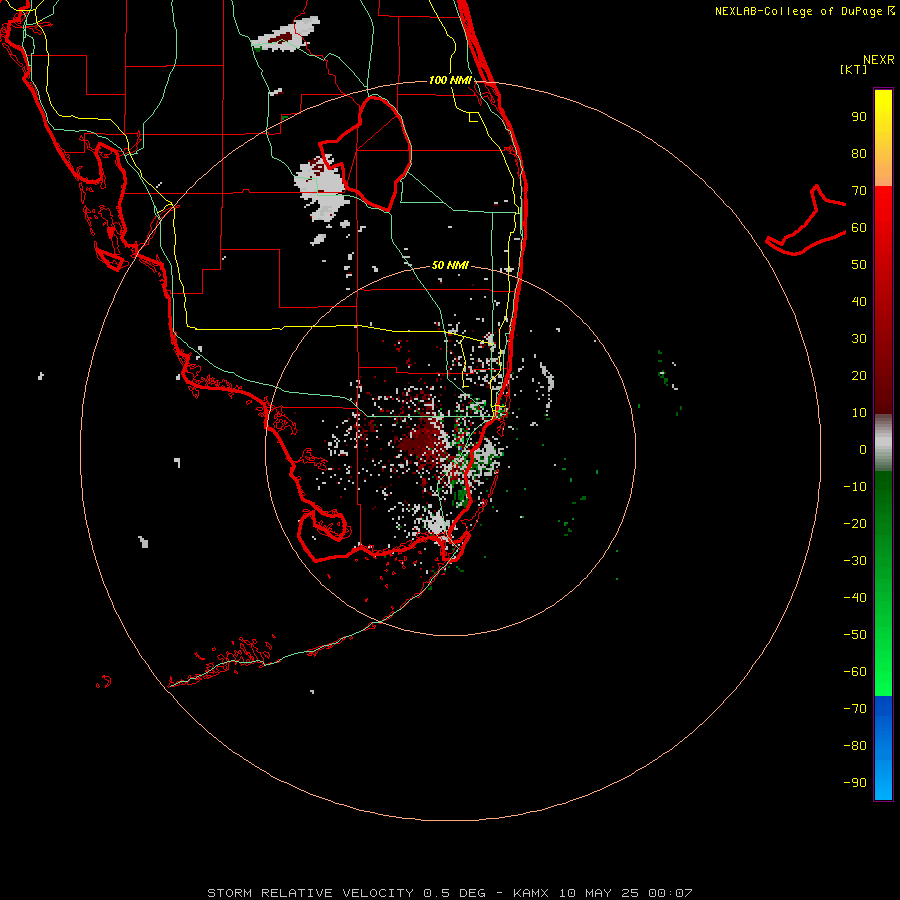Screen dimensions: 900x900
Task: Click the -80 value on the velocity scale
Action: (x=855, y=746)
